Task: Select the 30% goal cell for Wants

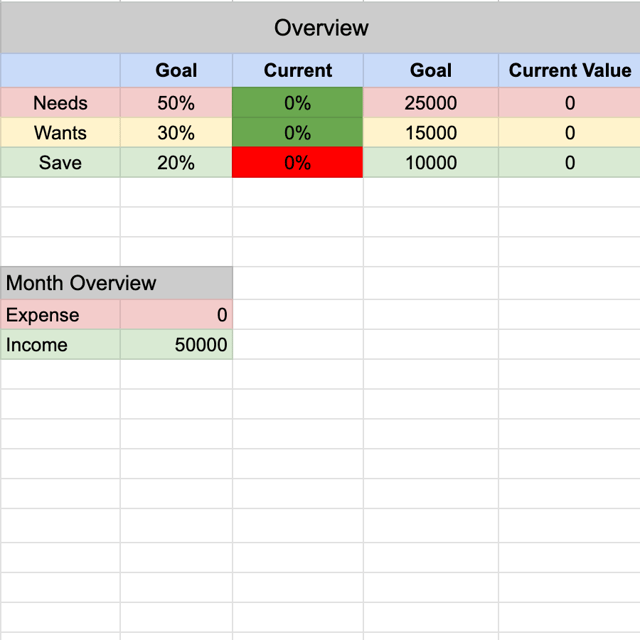Action: pyautogui.click(x=176, y=133)
